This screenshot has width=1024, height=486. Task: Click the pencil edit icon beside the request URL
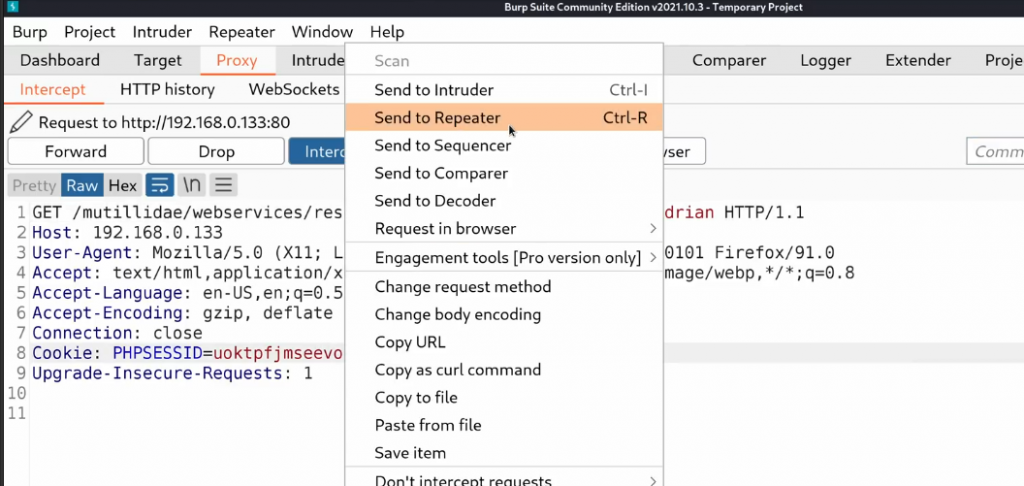point(21,122)
